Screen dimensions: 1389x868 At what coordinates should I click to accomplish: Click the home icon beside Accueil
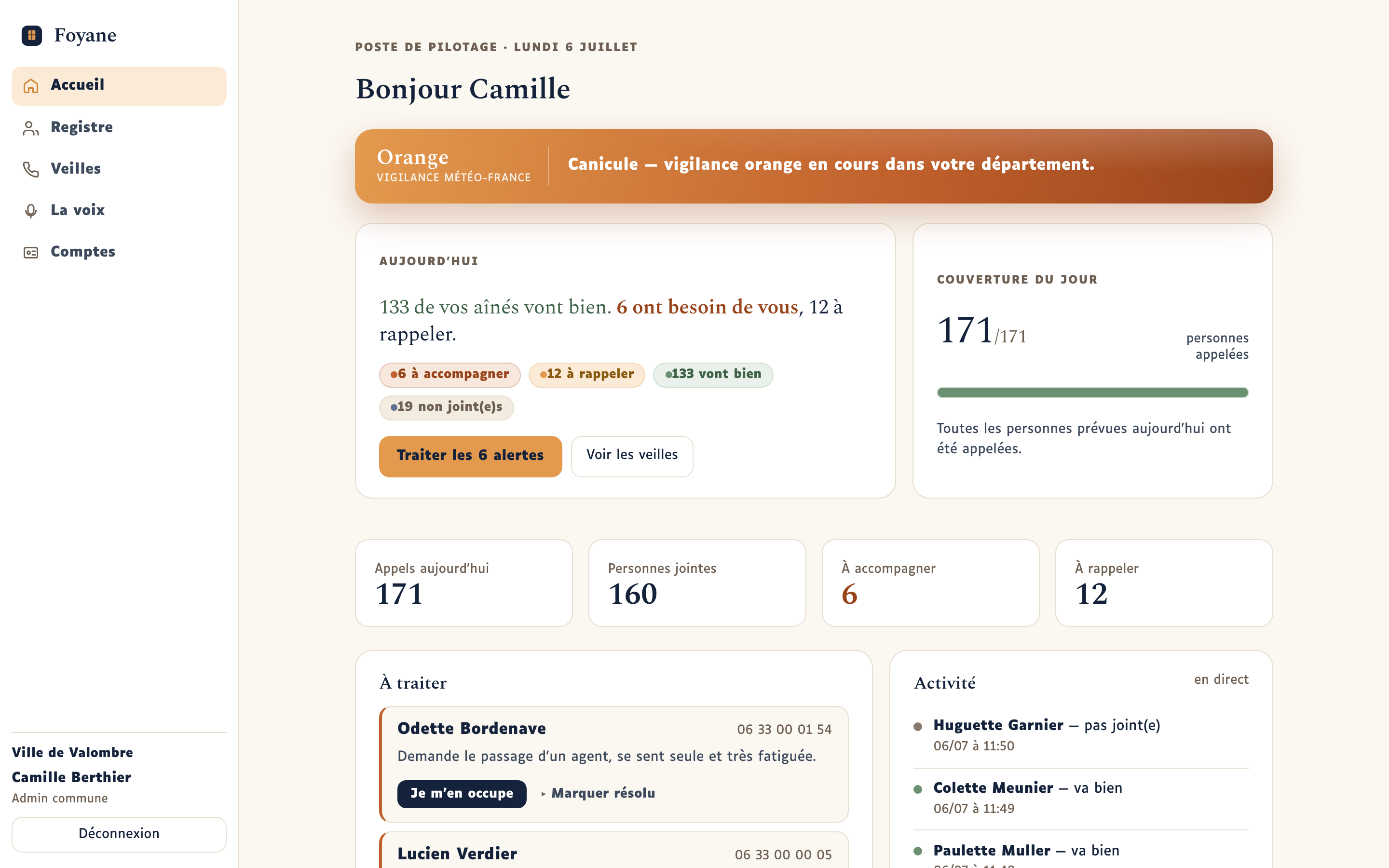coord(31,86)
